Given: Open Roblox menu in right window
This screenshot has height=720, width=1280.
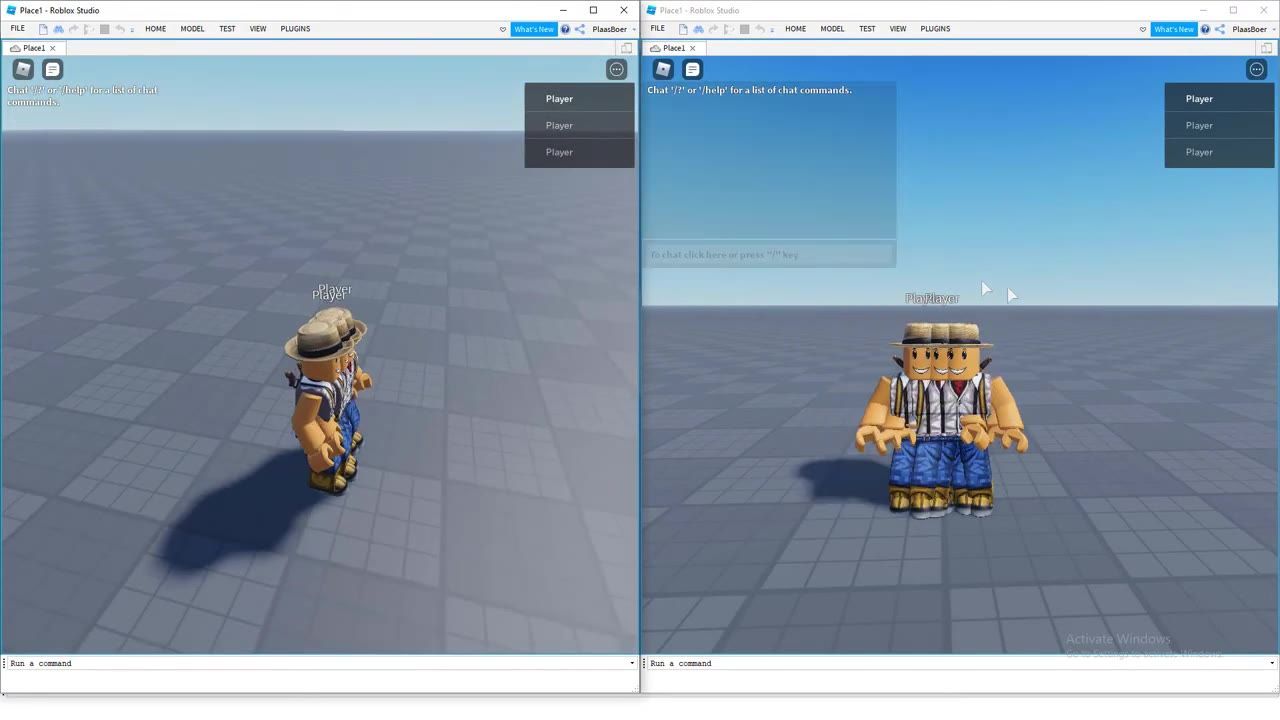Looking at the screenshot, I should tap(663, 69).
